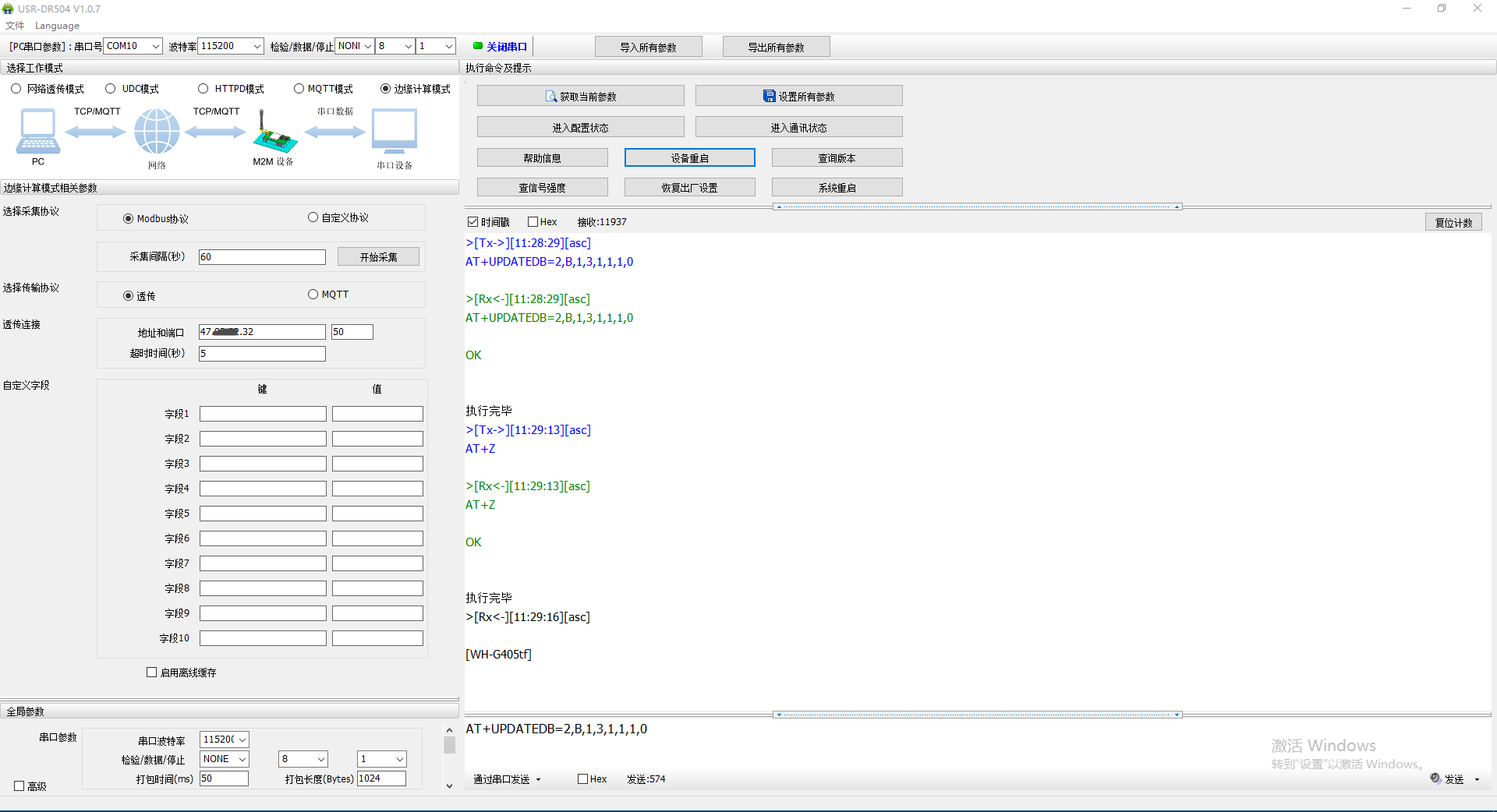Viewport: 1497px width, 812px height.
Task: Click the PC laptop icon in diagram
Action: 37,131
